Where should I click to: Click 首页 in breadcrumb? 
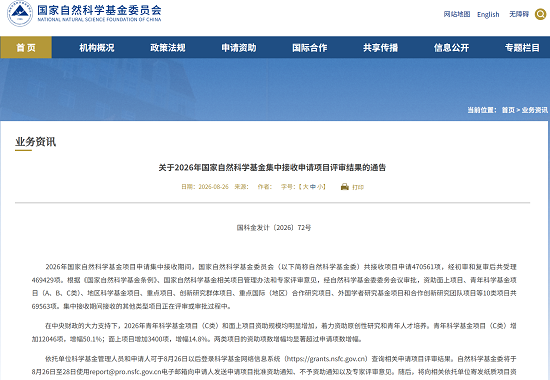pos(508,110)
